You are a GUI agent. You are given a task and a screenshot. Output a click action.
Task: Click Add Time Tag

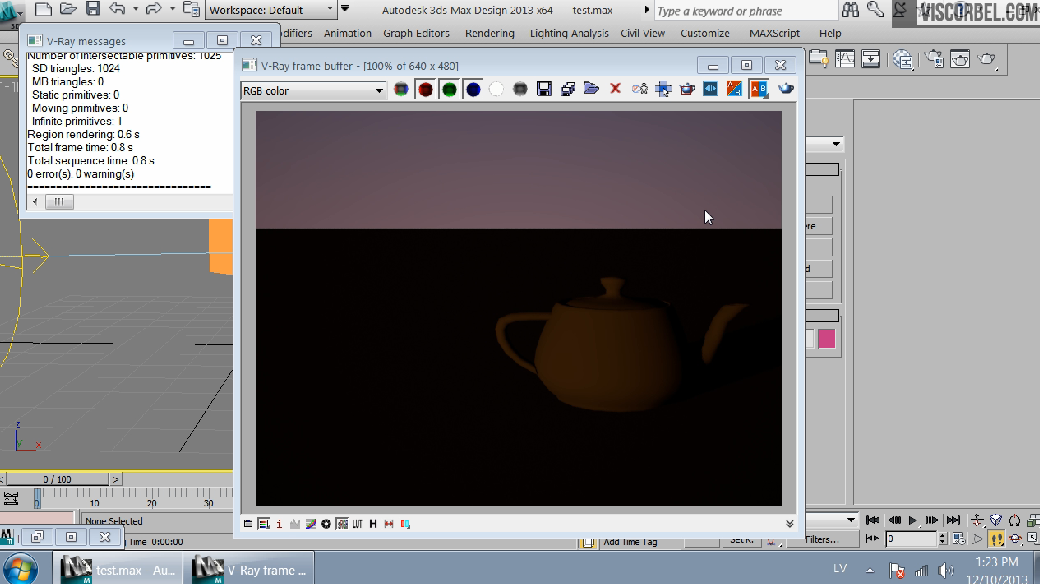click(x=630, y=542)
